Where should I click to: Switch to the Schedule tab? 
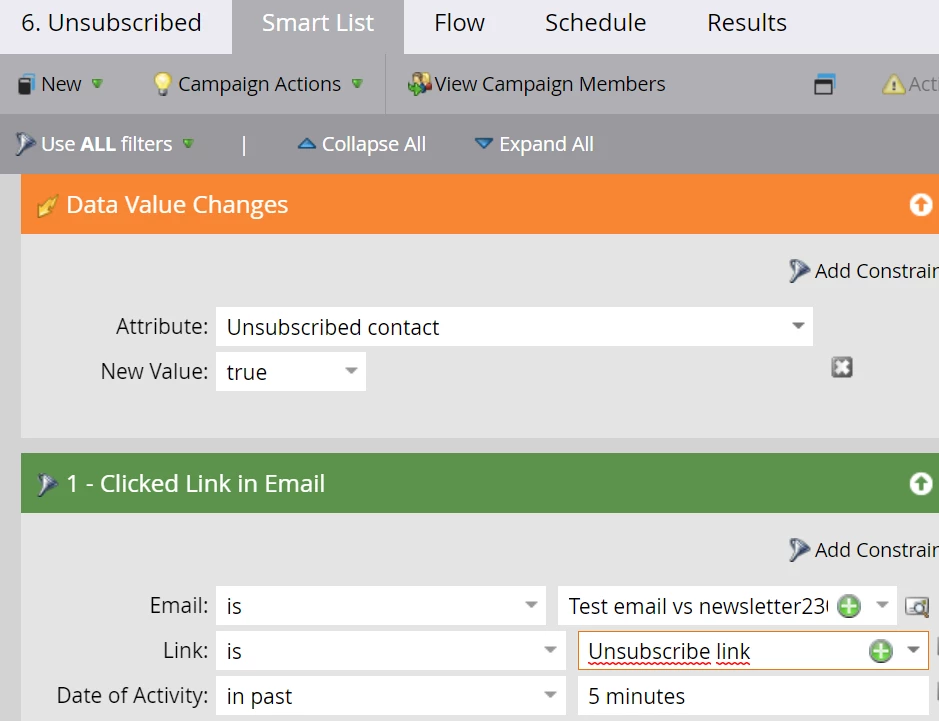tap(595, 23)
